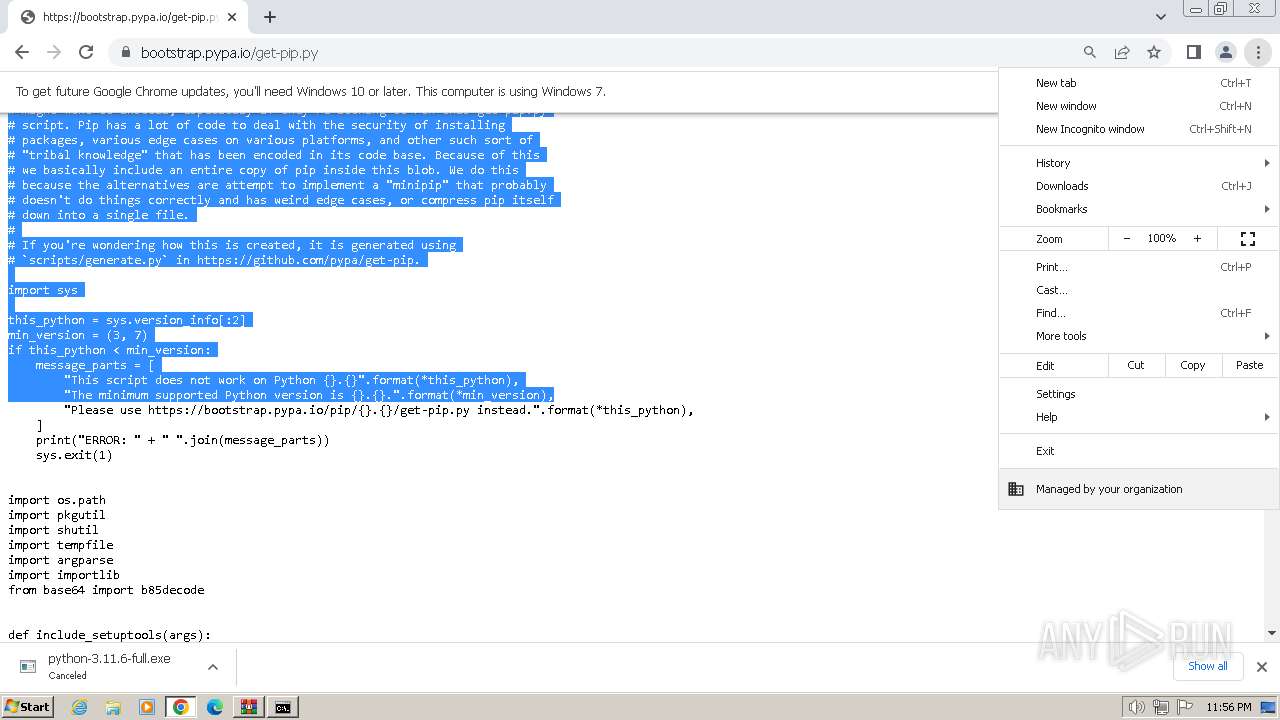Open the side panel
This screenshot has height=720, width=1280.
point(1193,52)
